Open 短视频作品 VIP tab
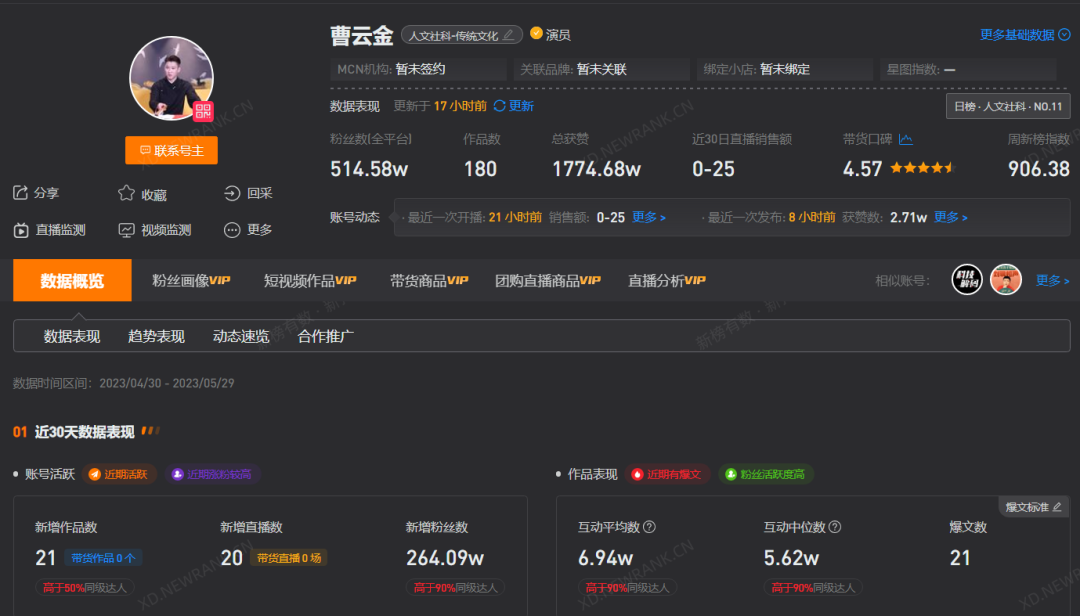Screen dimensions: 1080x616 pyautogui.click(x=310, y=280)
